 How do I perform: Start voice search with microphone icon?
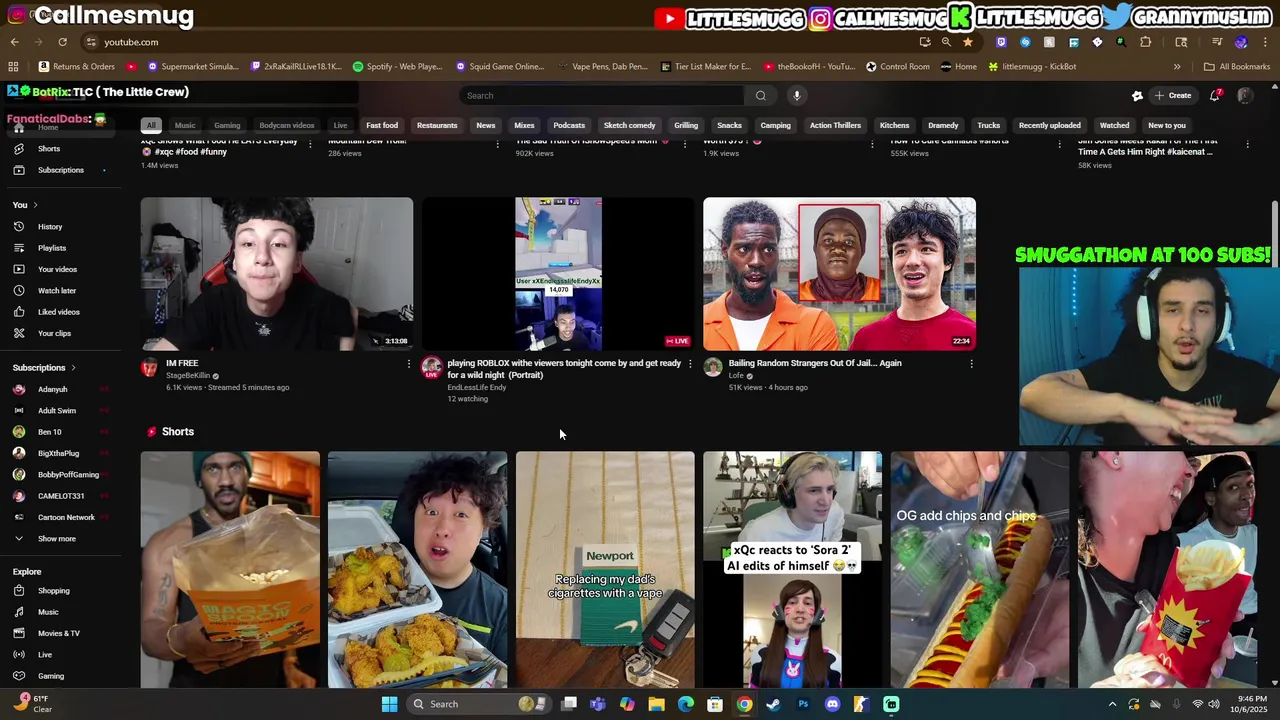tap(797, 95)
